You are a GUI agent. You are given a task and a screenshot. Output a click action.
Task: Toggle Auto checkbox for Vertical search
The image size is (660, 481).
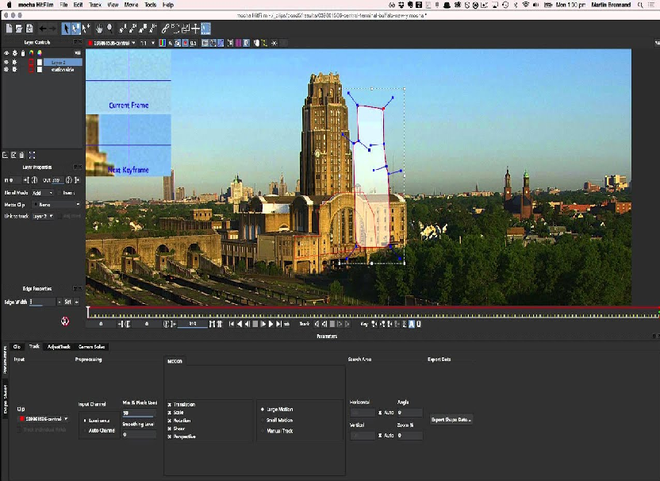coord(380,435)
